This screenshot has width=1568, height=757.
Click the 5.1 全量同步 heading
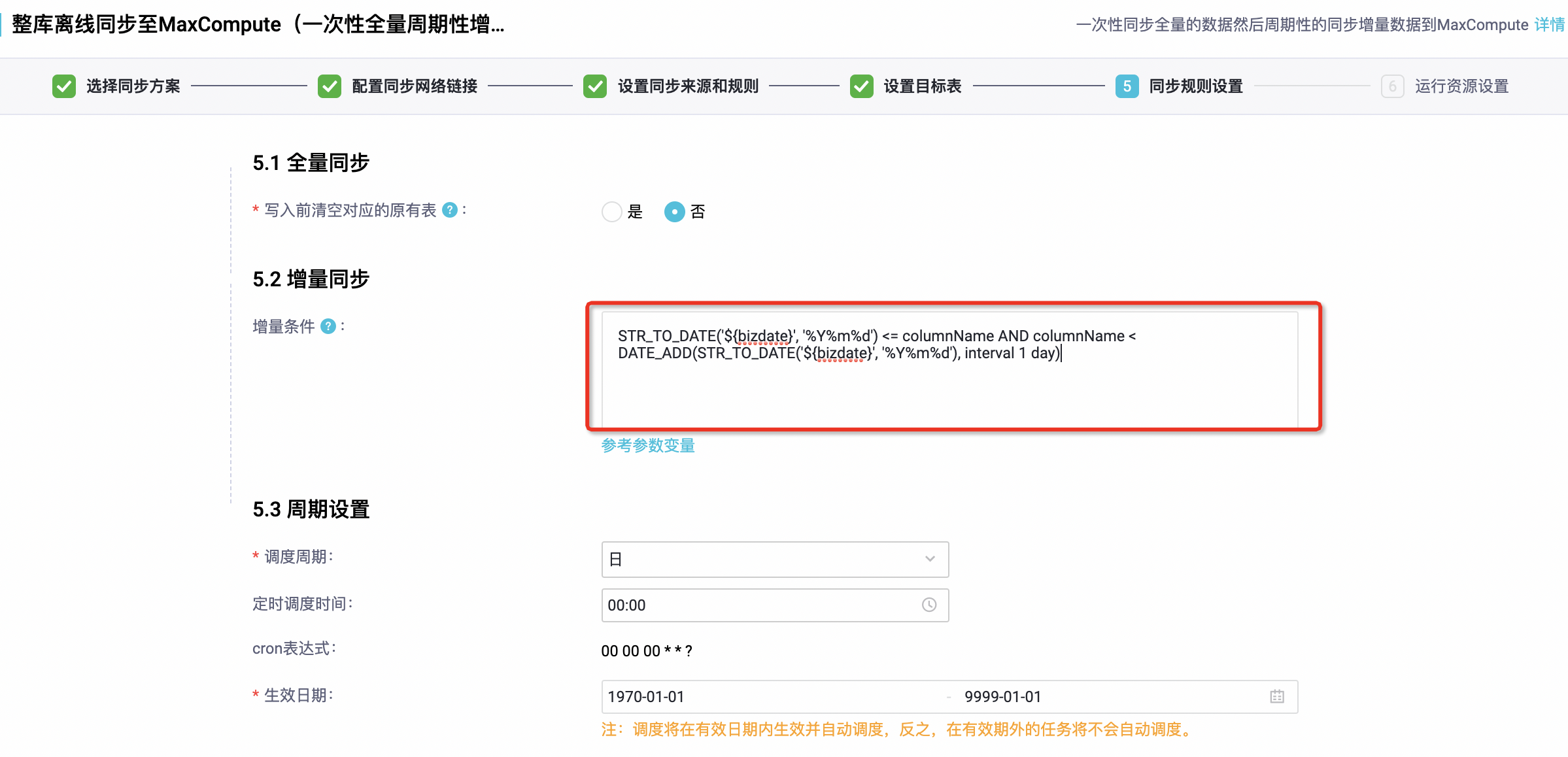click(311, 163)
